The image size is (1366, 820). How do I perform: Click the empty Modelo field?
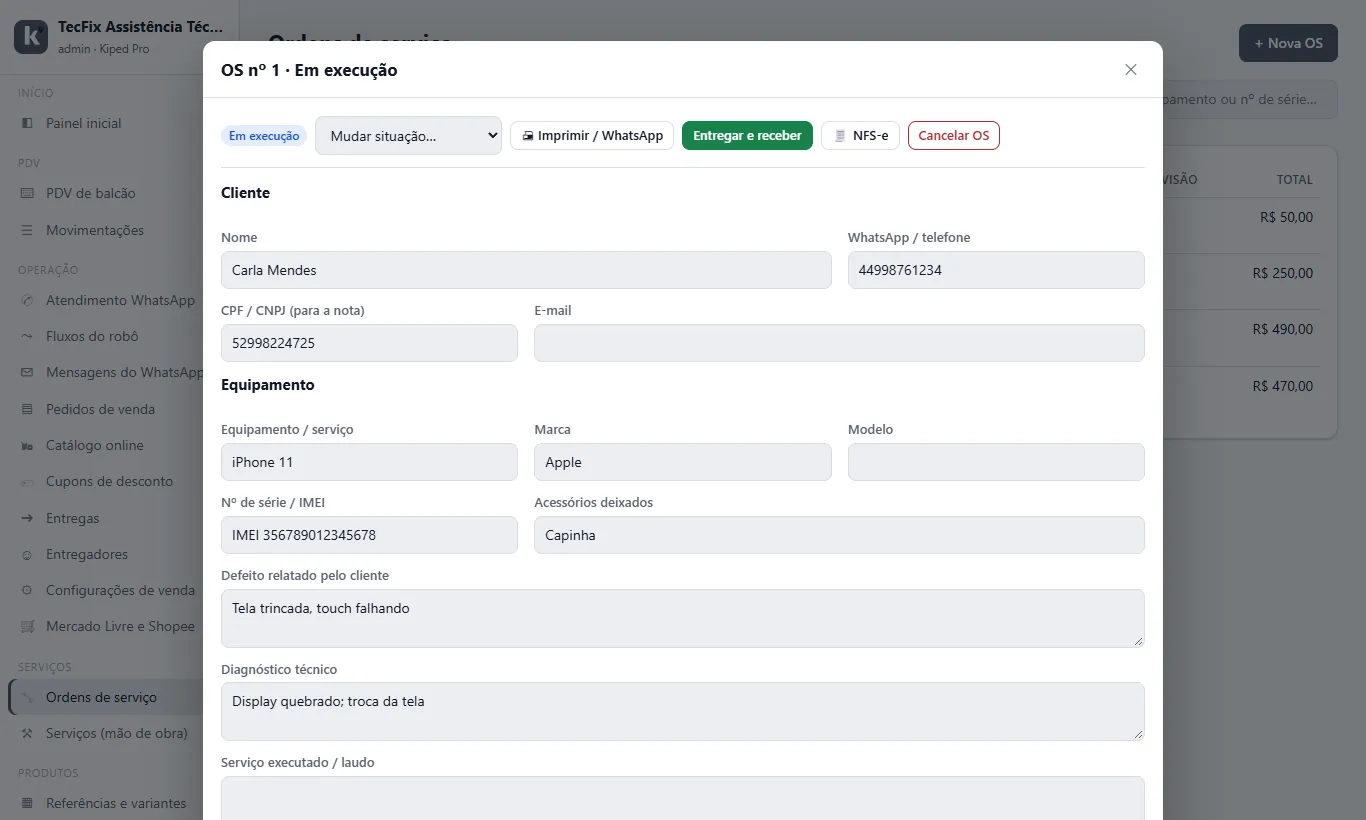(996, 462)
